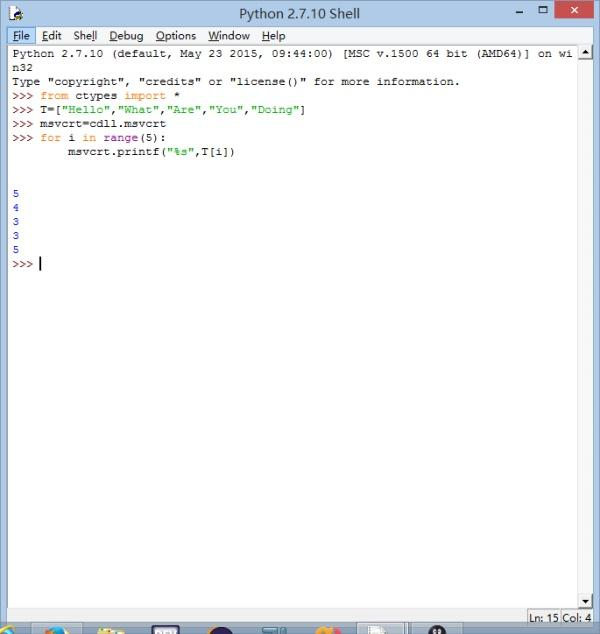The height and width of the screenshot is (634, 600).
Task: Place cursor at the last empty >>> prompt
Action: [40, 264]
